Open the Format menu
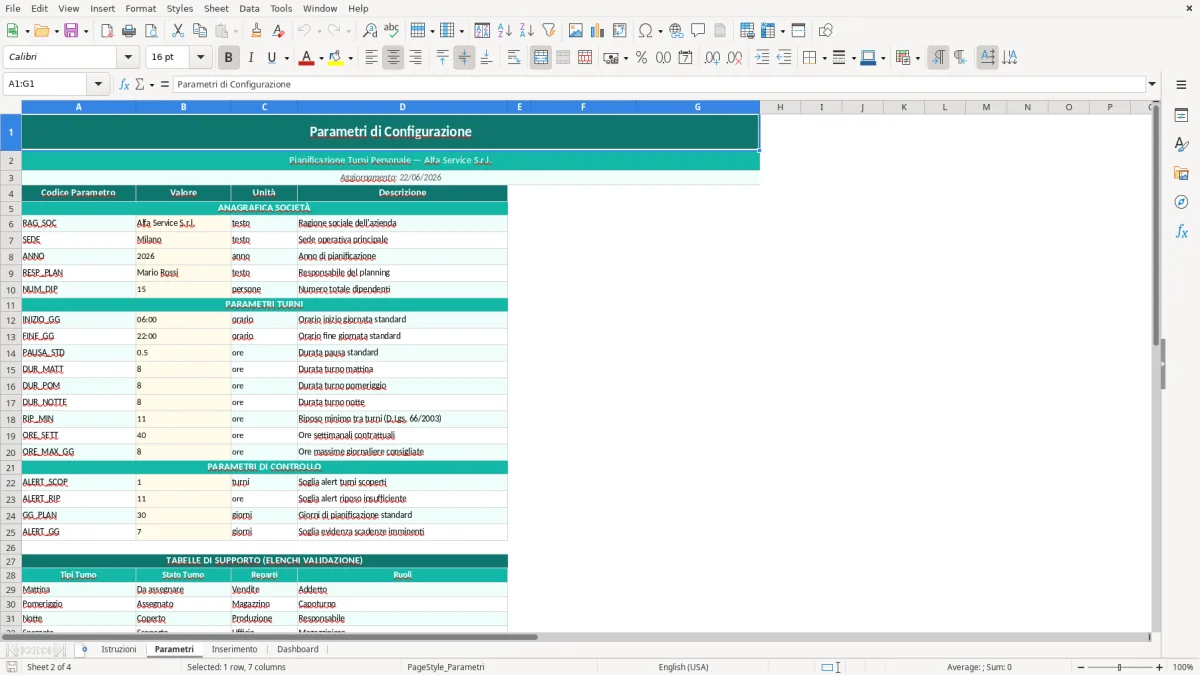Viewport: 1200px width, 675px height. (140, 8)
